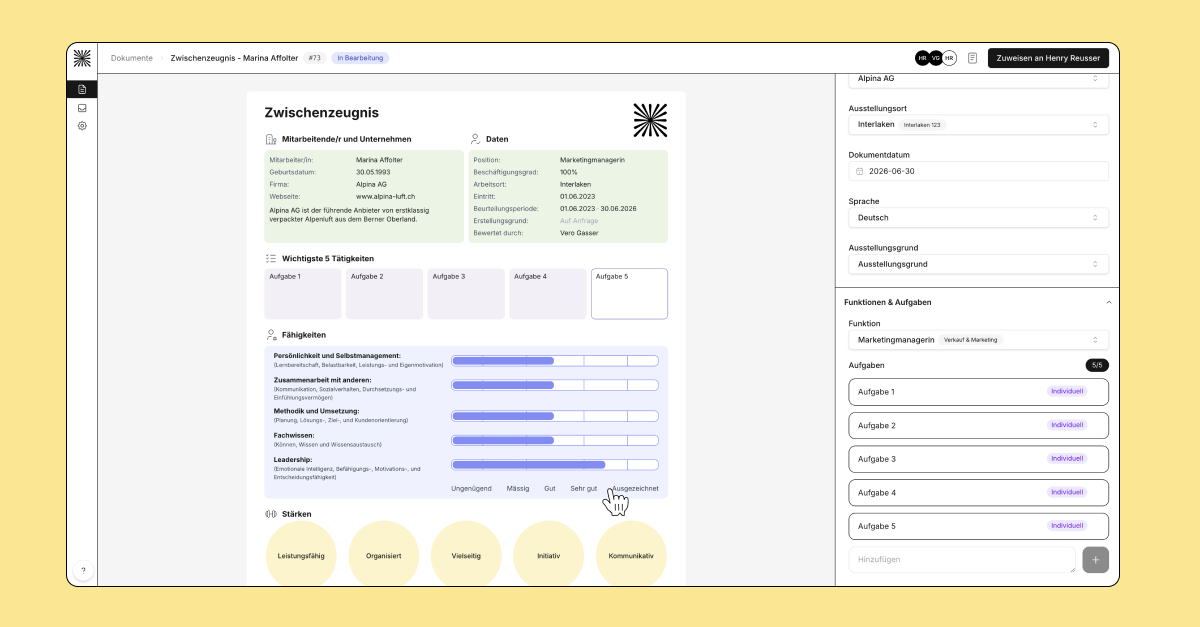Click the #73 document number badge
This screenshot has width=1200, height=627.
pyautogui.click(x=315, y=58)
